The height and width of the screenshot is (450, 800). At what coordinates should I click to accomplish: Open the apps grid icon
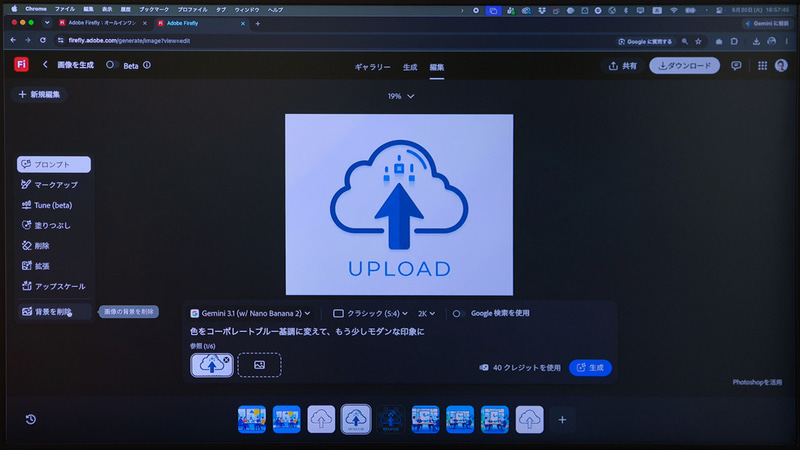click(762, 66)
